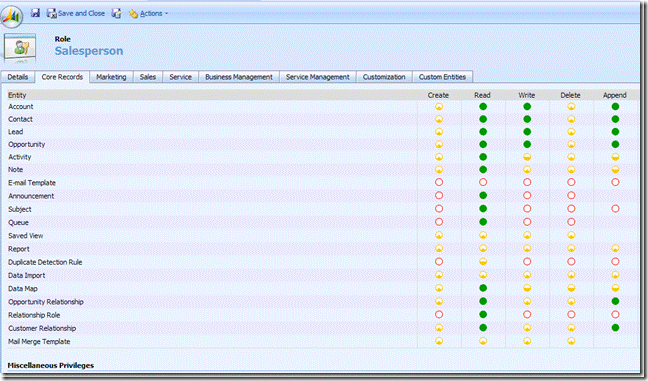
Task: Switch to the Marketing tab
Action: [111, 77]
